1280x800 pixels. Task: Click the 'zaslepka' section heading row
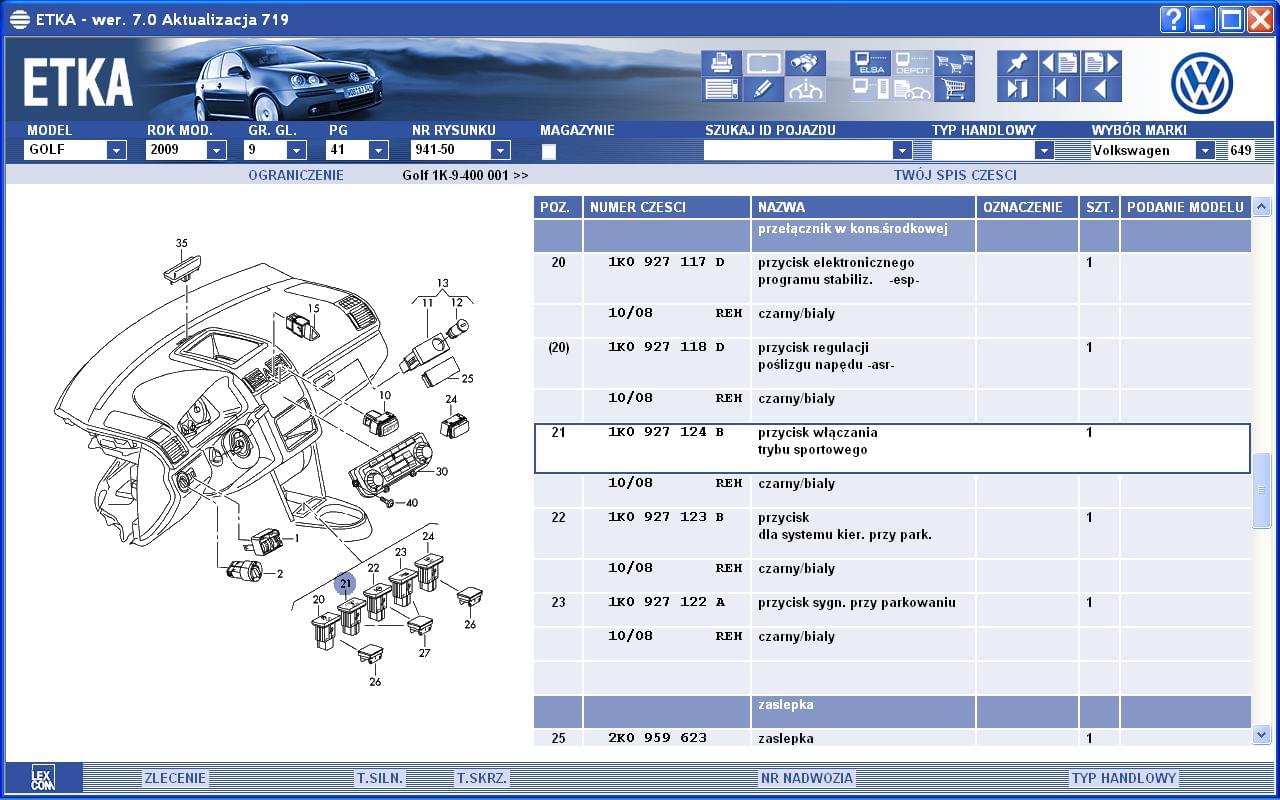pos(892,711)
